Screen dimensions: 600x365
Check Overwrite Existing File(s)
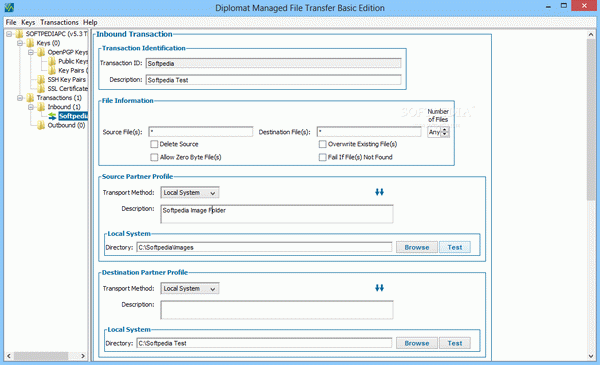point(323,144)
